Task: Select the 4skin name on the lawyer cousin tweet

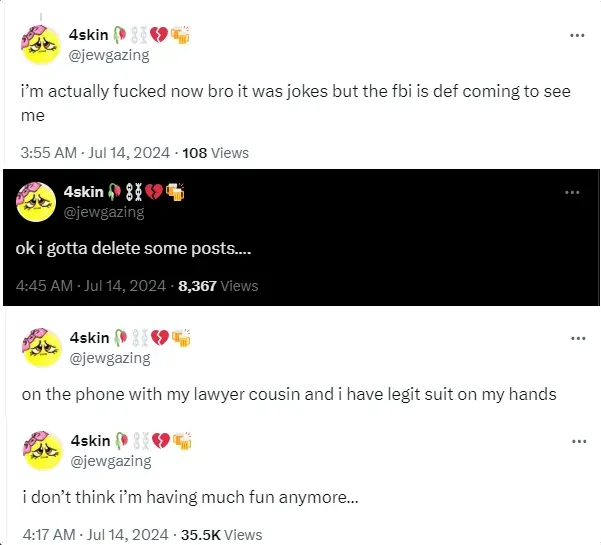Action: [x=88, y=339]
